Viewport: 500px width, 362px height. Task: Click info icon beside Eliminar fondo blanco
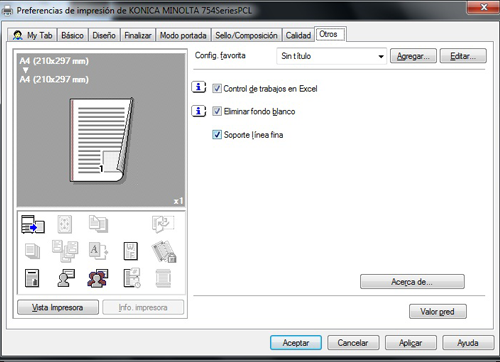(199, 111)
